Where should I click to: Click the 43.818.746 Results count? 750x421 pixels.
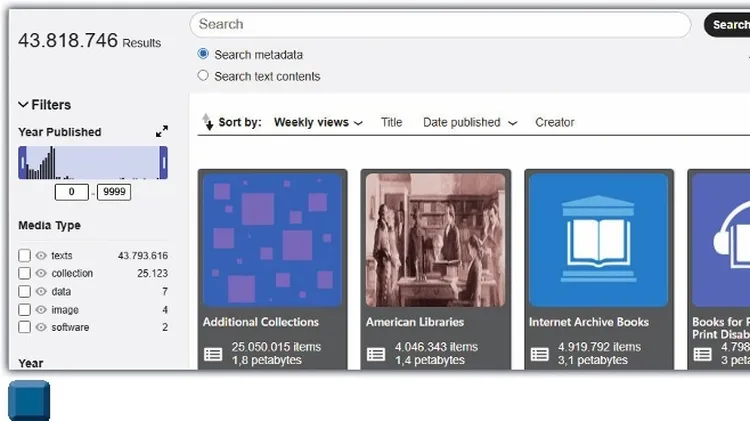coord(89,41)
